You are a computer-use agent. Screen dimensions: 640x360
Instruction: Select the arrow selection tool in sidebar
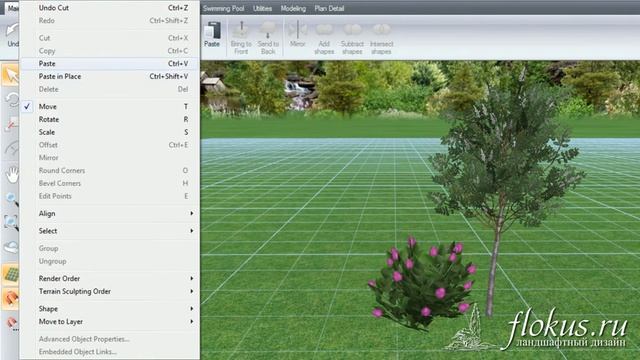click(11, 75)
